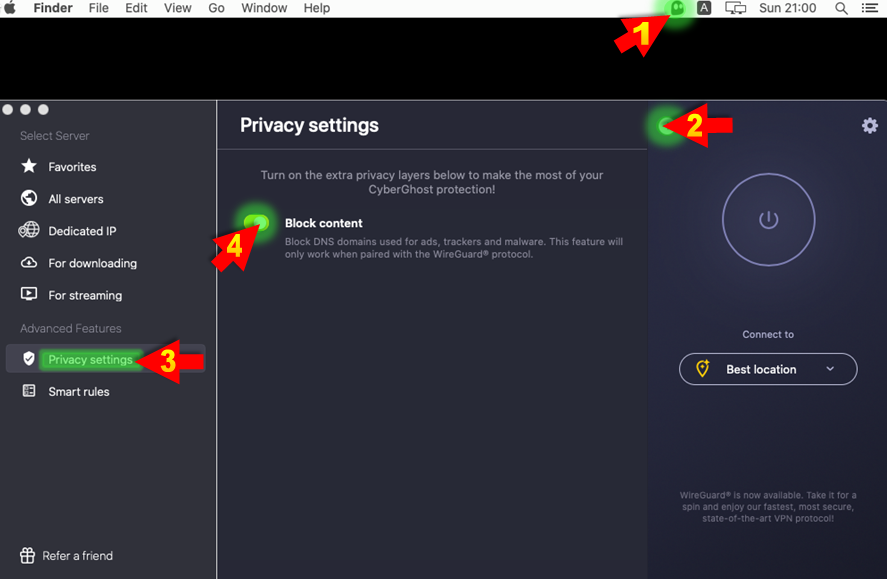
Task: Open the View menu
Action: 178,8
